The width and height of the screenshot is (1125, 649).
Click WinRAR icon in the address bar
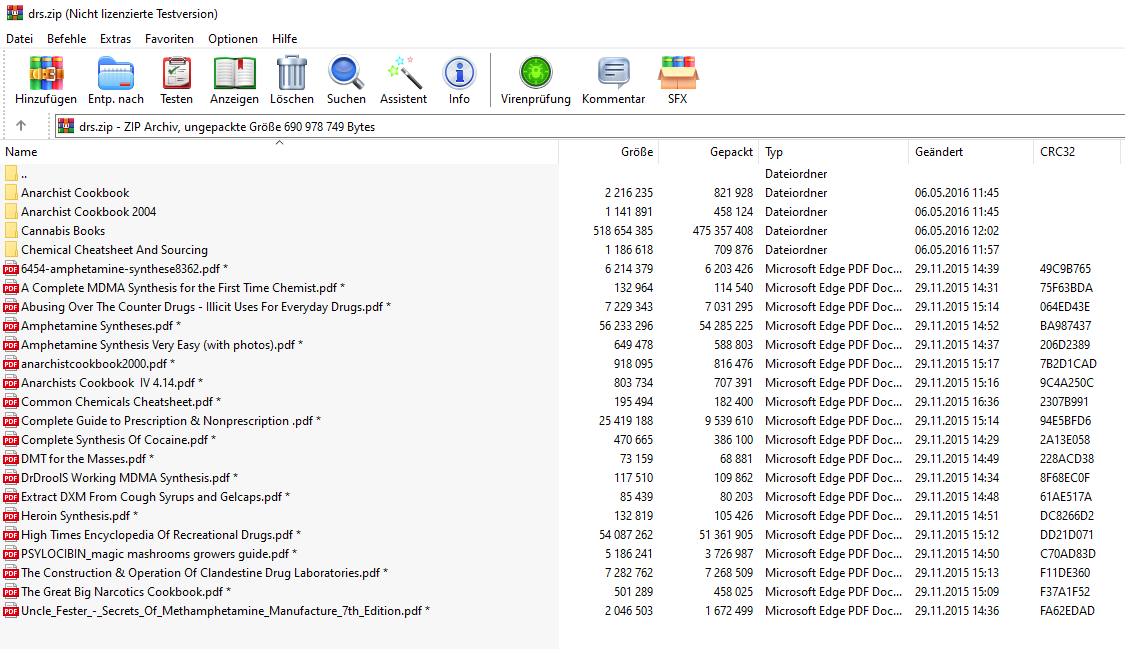coord(66,126)
